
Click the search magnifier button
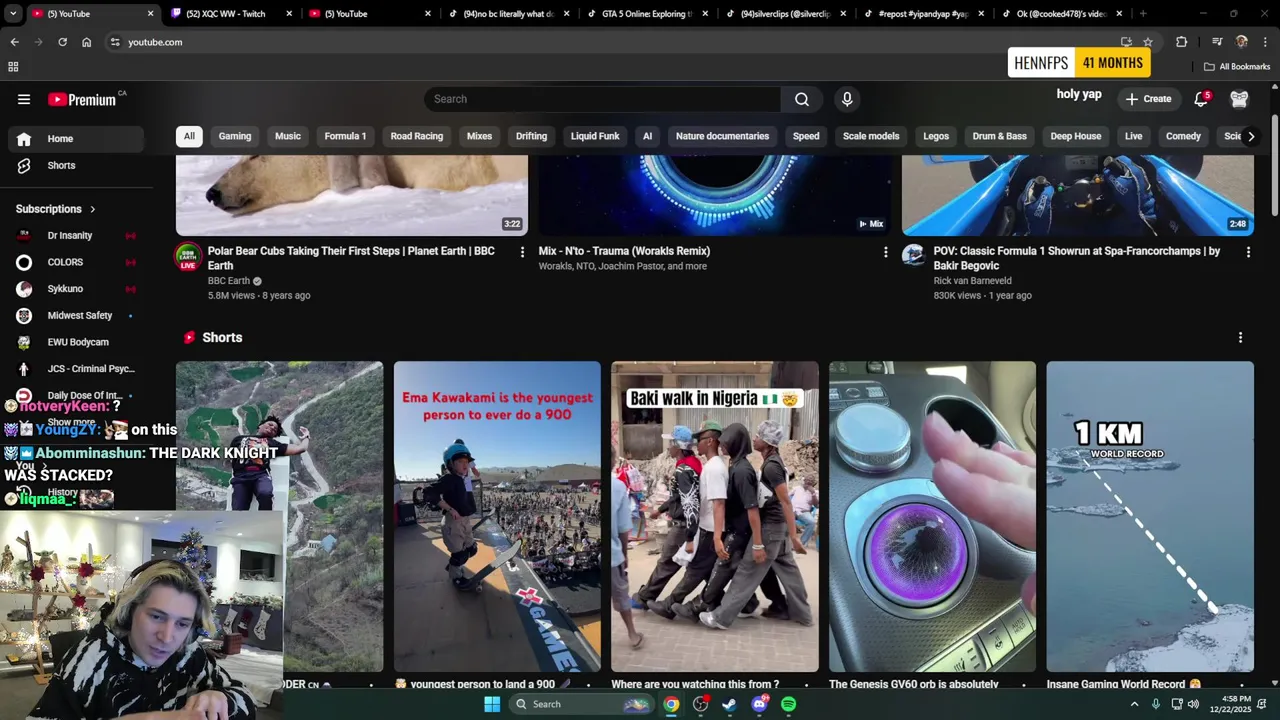[x=802, y=99]
